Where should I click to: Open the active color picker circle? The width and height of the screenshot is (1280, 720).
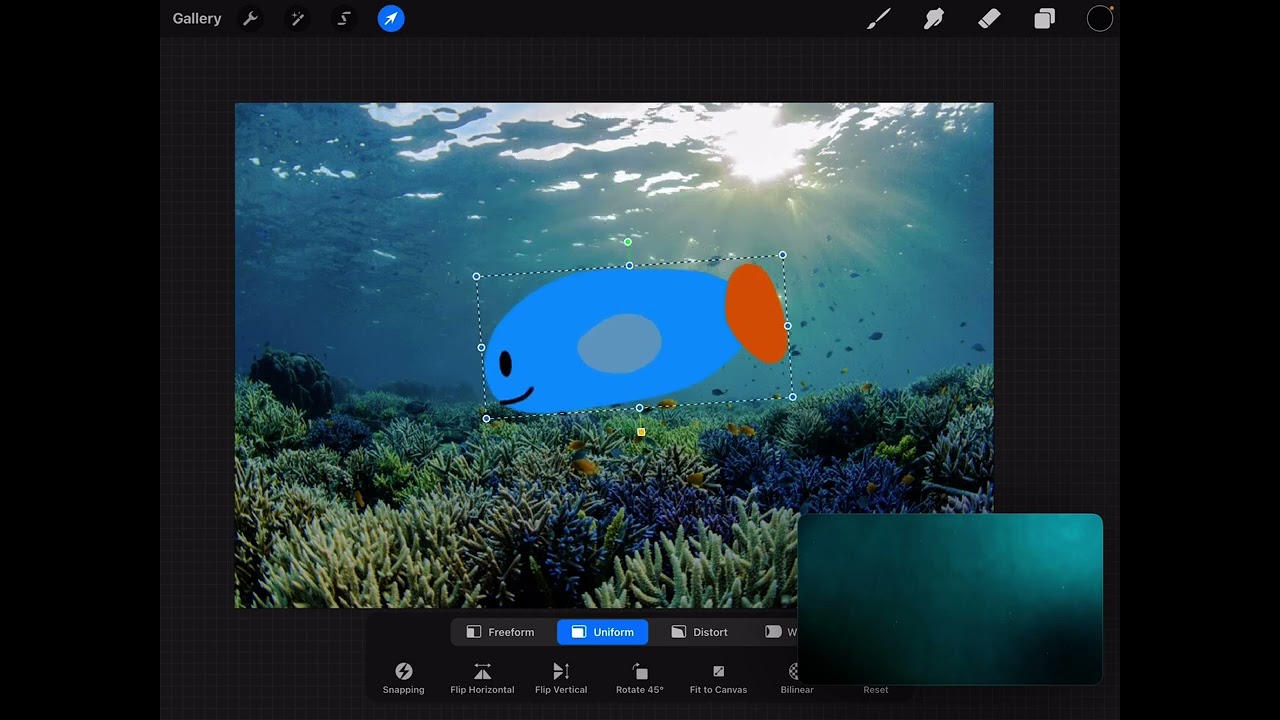pyautogui.click(x=1100, y=19)
